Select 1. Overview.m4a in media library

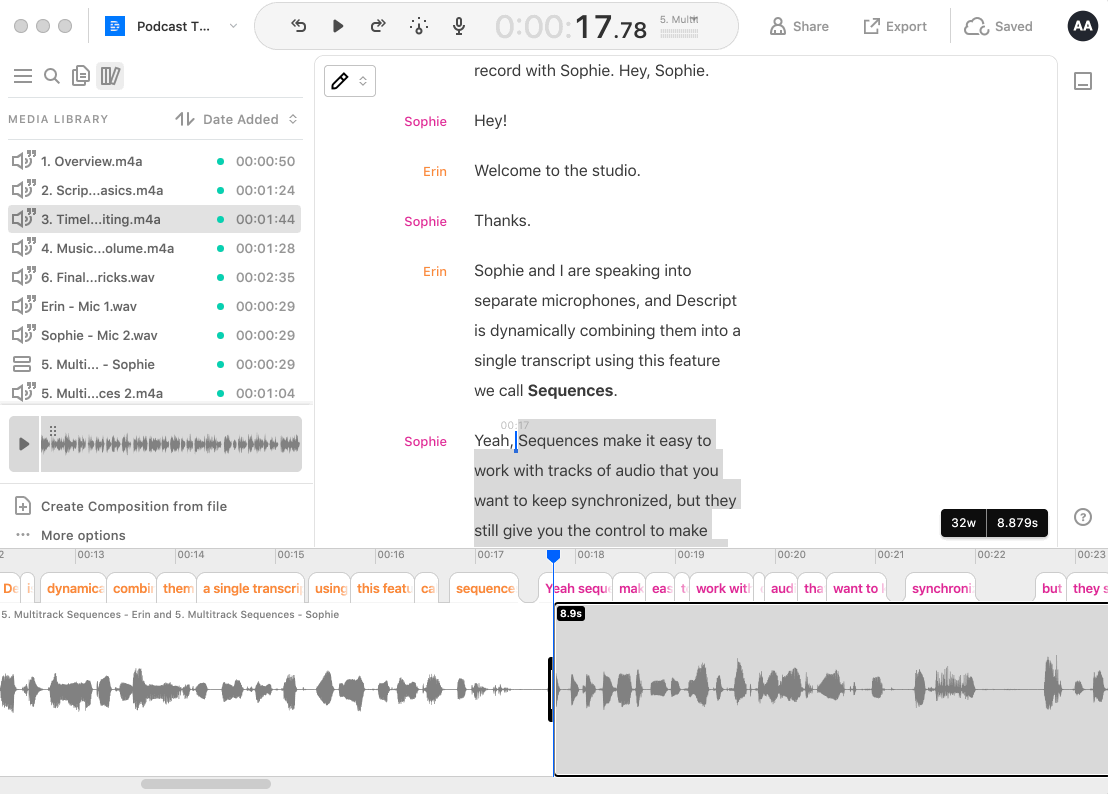[x=154, y=161]
